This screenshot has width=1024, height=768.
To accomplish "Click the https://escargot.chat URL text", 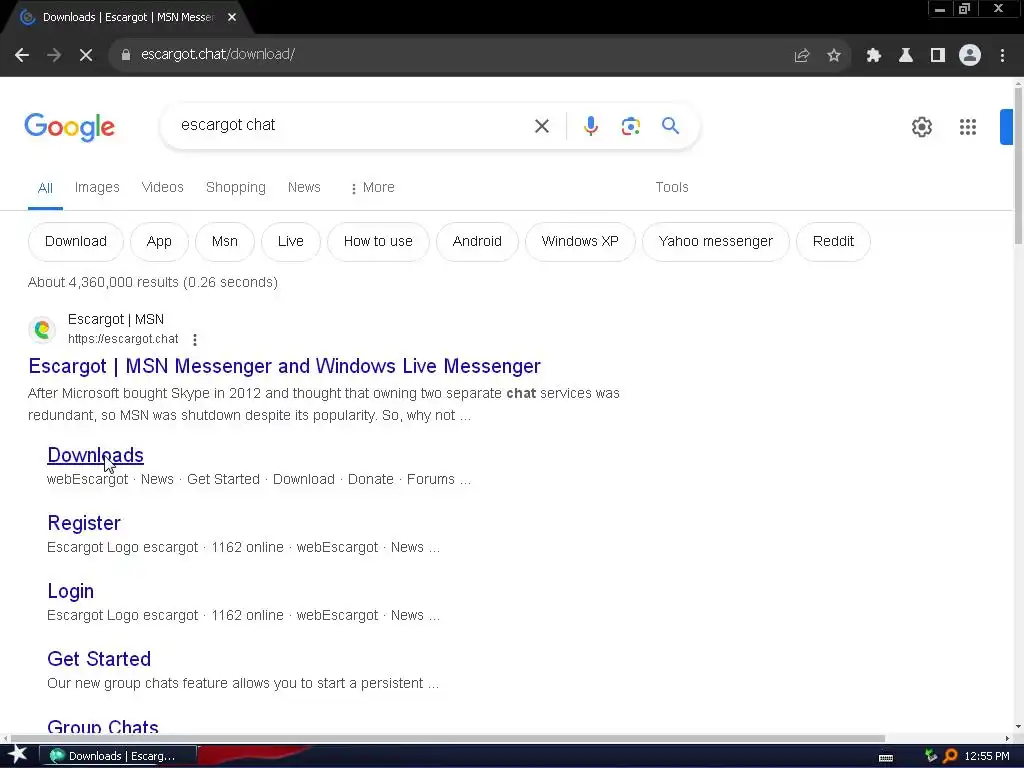I will pyautogui.click(x=123, y=339).
